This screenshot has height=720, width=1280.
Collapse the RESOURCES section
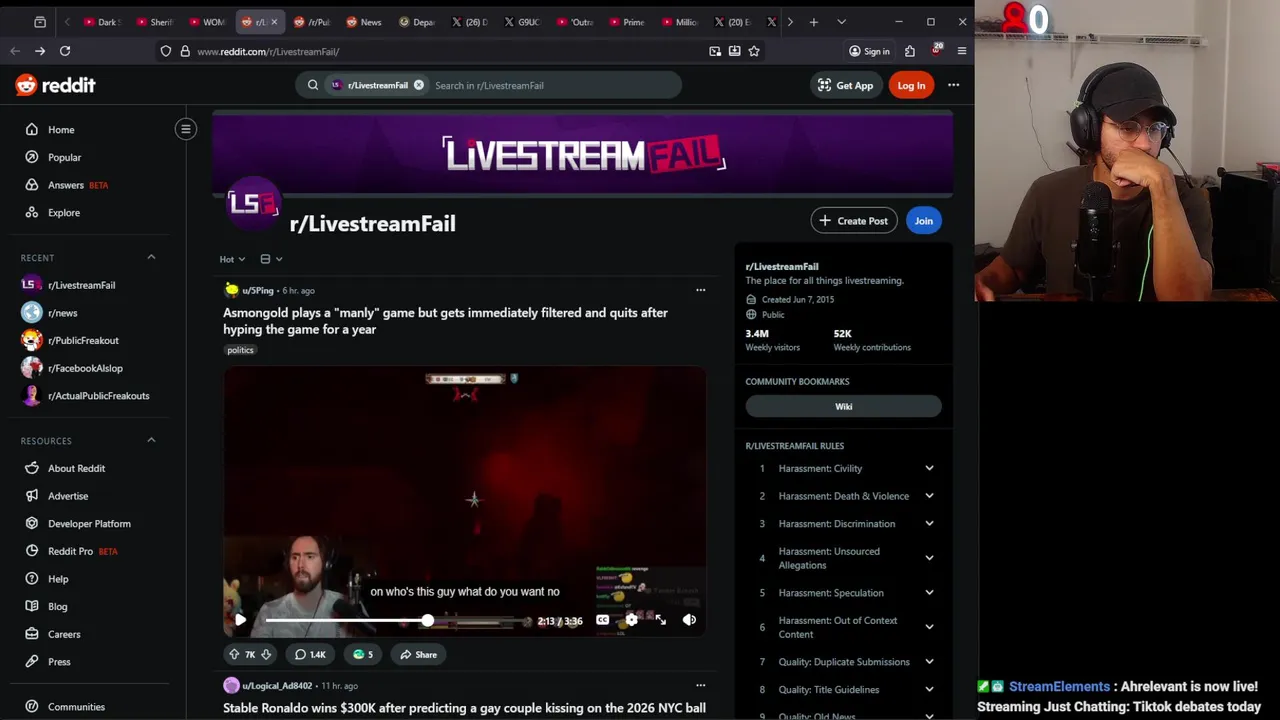(151, 440)
